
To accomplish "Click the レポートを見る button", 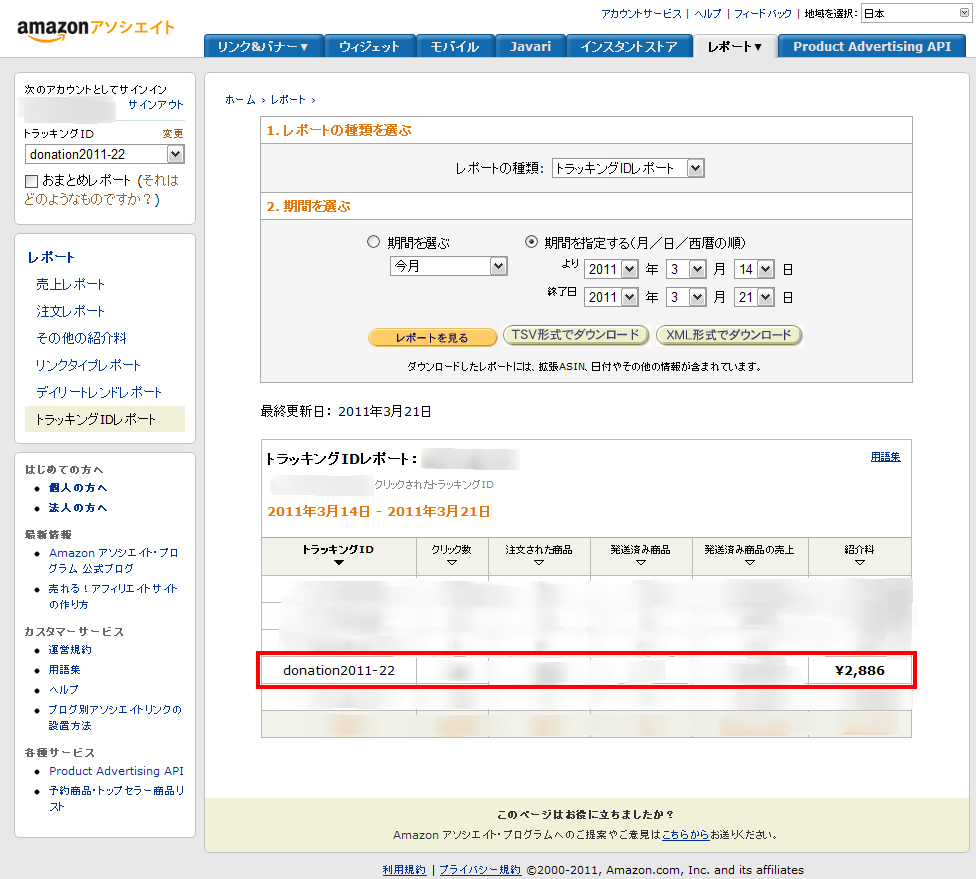I will [432, 337].
